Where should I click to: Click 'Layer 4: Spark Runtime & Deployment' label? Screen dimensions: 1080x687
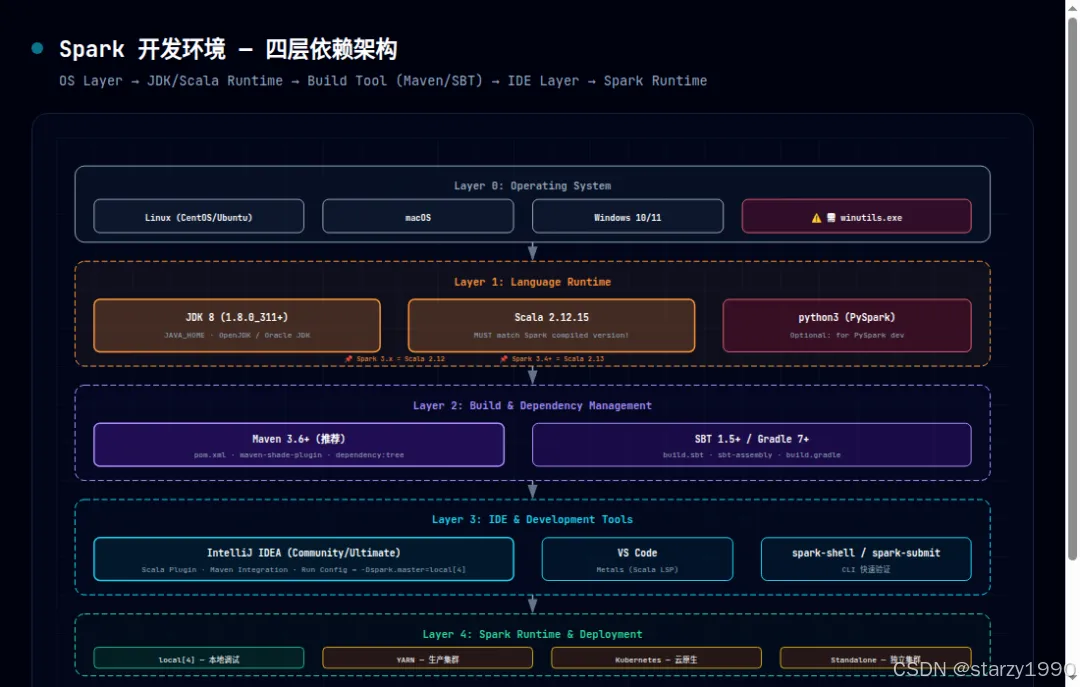532,634
